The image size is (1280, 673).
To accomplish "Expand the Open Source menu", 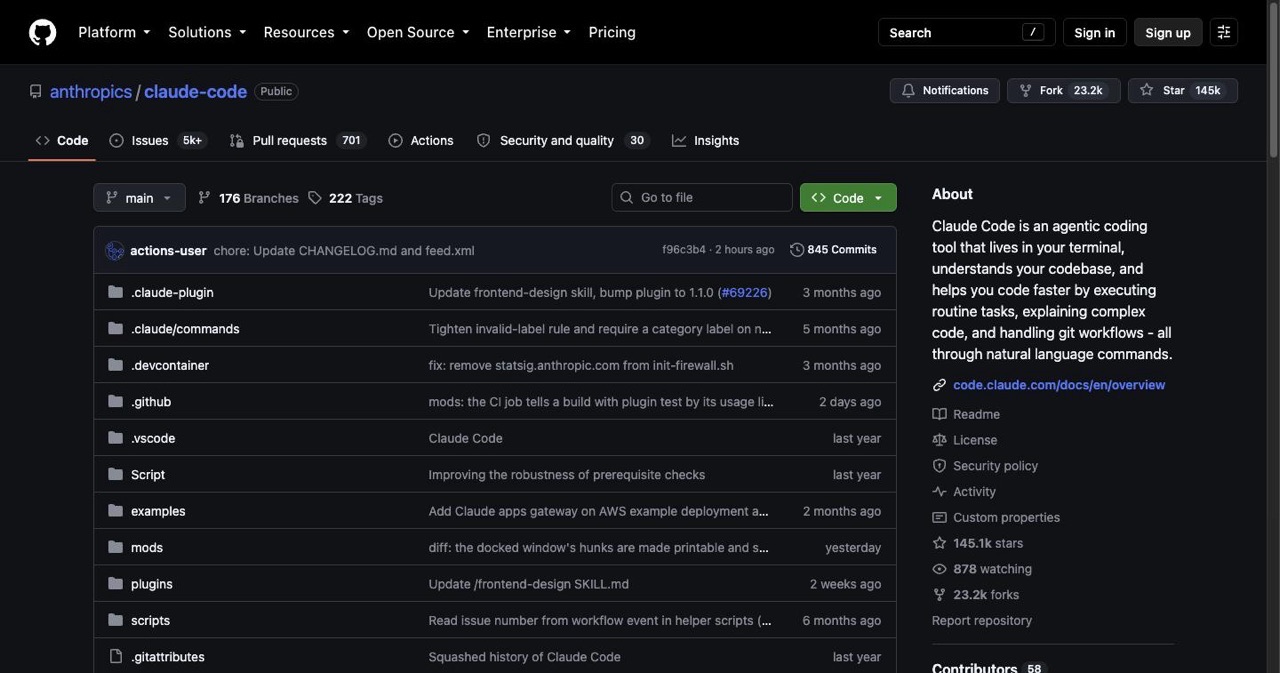I will [418, 32].
